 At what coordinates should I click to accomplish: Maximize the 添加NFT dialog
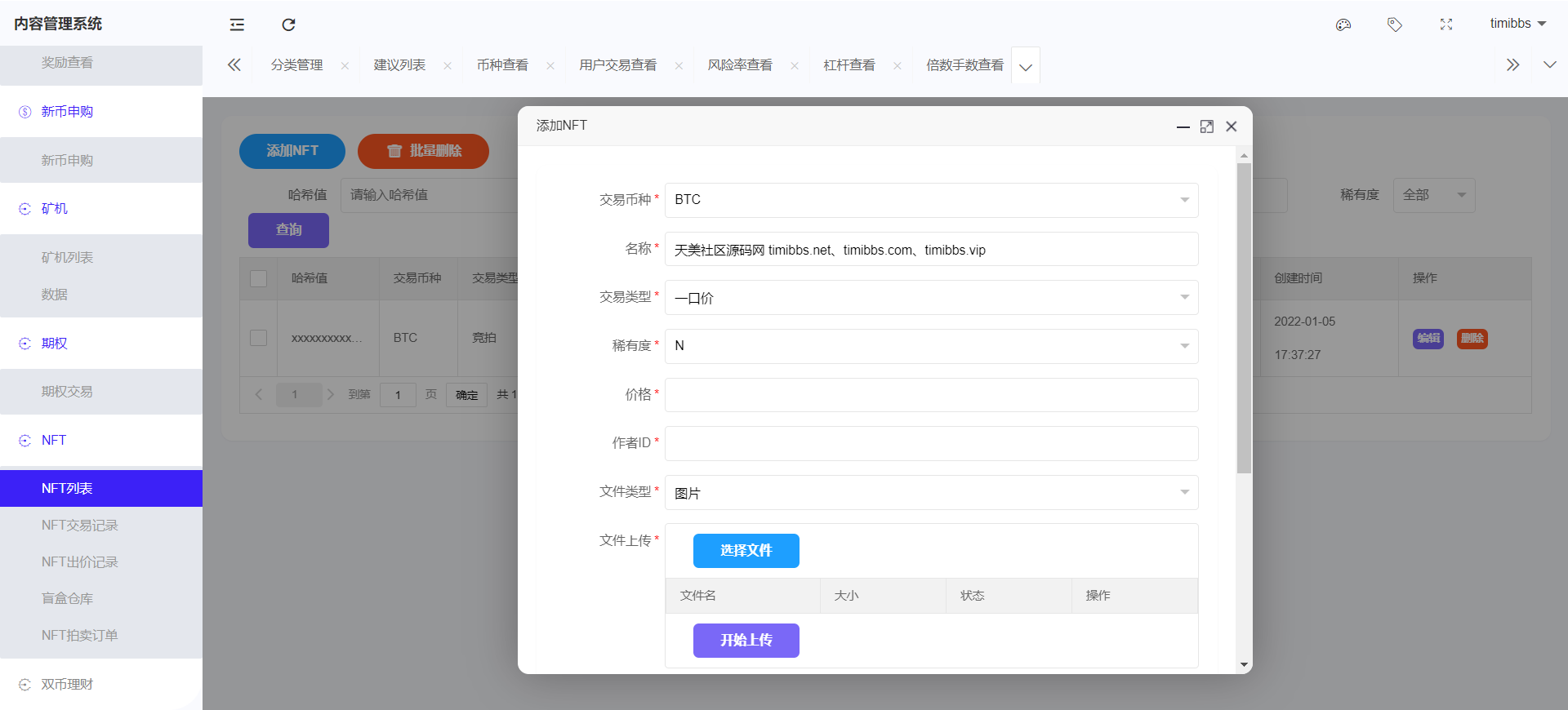pos(1206,126)
